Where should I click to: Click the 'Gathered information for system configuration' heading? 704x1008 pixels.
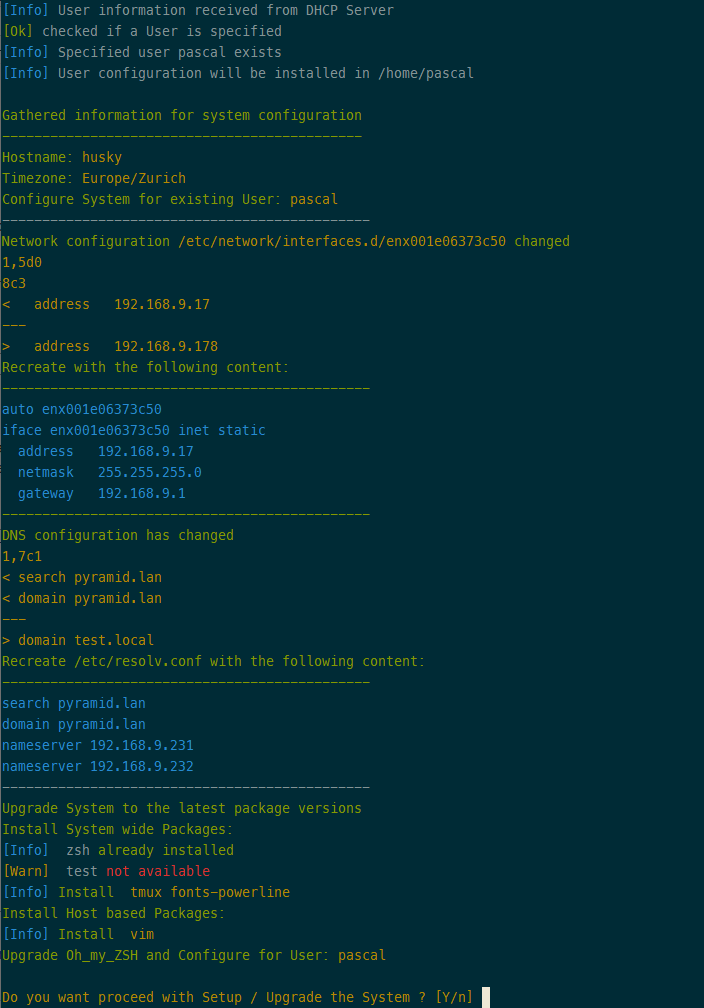click(x=182, y=115)
